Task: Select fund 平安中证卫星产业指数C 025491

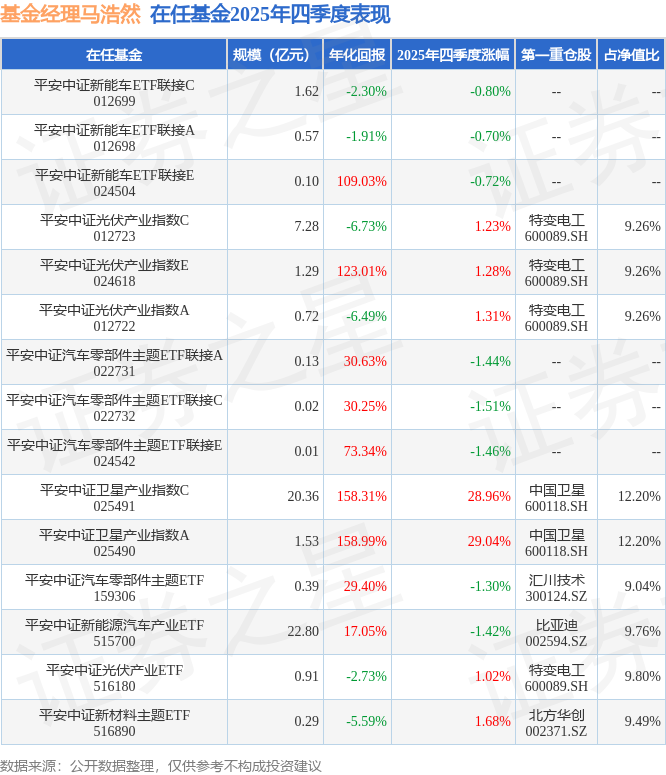Action: 114,497
